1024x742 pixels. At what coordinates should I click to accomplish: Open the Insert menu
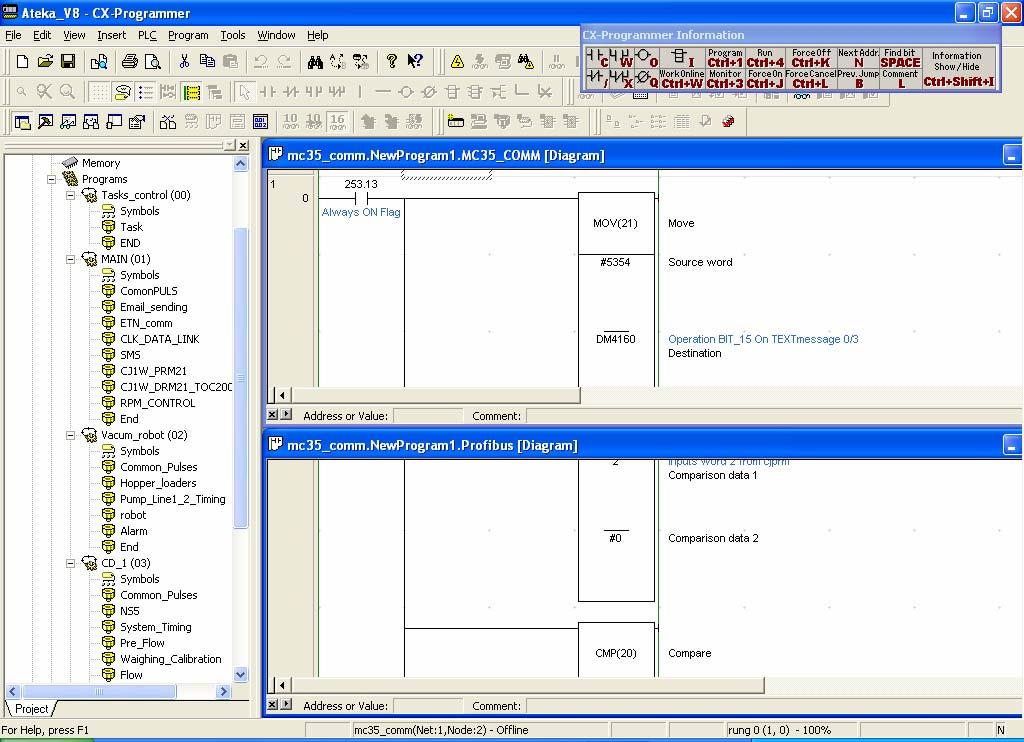tap(112, 35)
